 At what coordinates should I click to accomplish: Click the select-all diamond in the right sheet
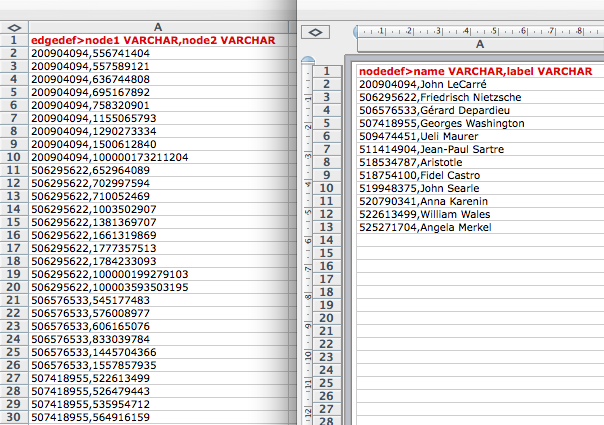[x=315, y=32]
